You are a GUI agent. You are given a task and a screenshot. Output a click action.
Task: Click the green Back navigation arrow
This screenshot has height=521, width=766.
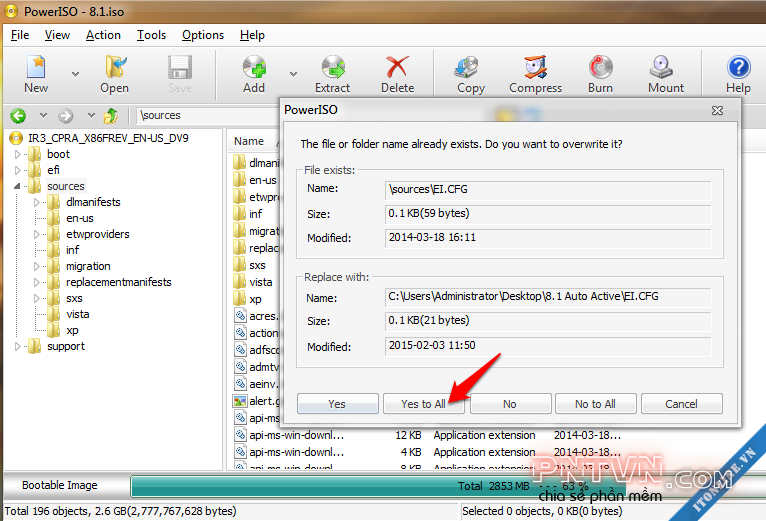pyautogui.click(x=19, y=116)
